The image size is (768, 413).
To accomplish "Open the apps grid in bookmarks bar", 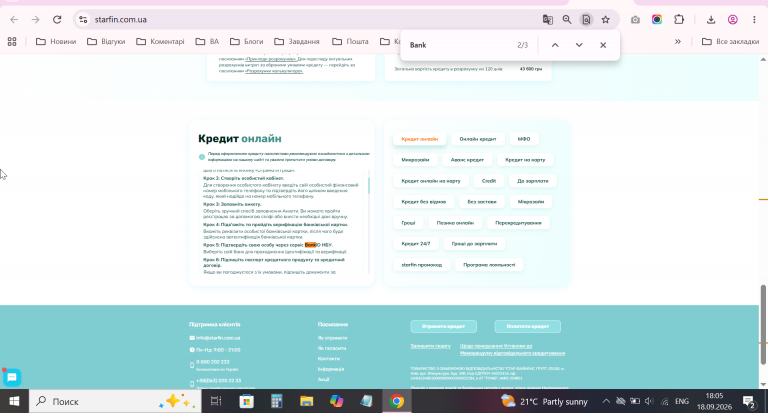I will [12, 42].
